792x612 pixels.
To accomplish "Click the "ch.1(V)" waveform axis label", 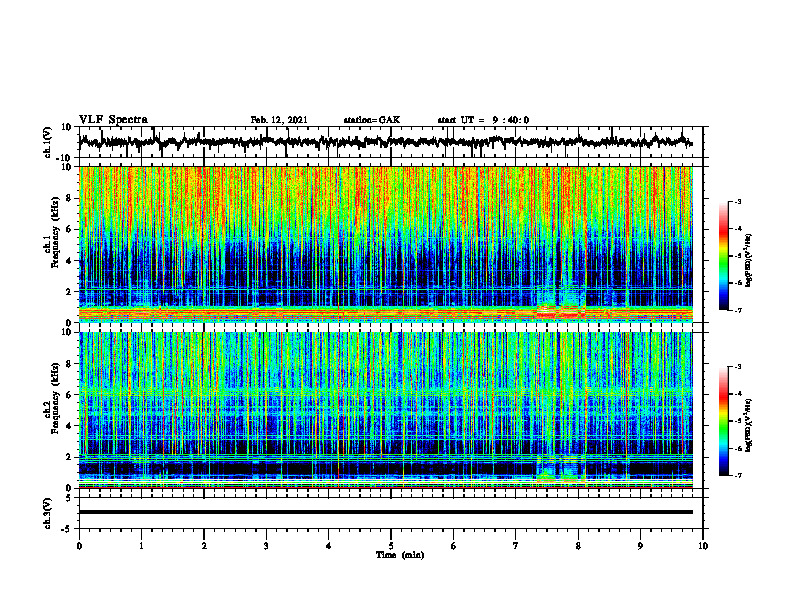I will coord(48,142).
